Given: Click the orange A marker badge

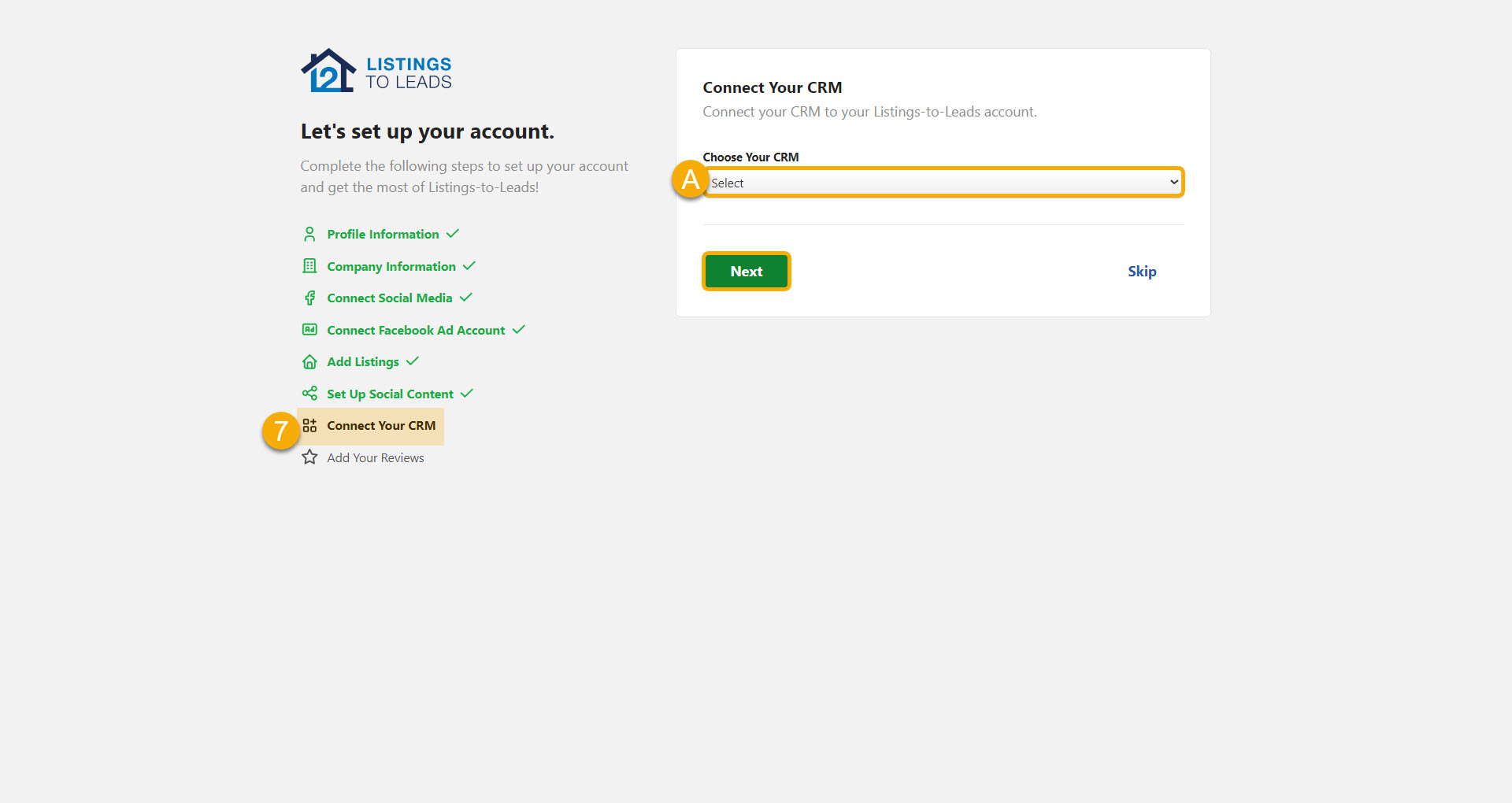Looking at the screenshot, I should tap(690, 180).
